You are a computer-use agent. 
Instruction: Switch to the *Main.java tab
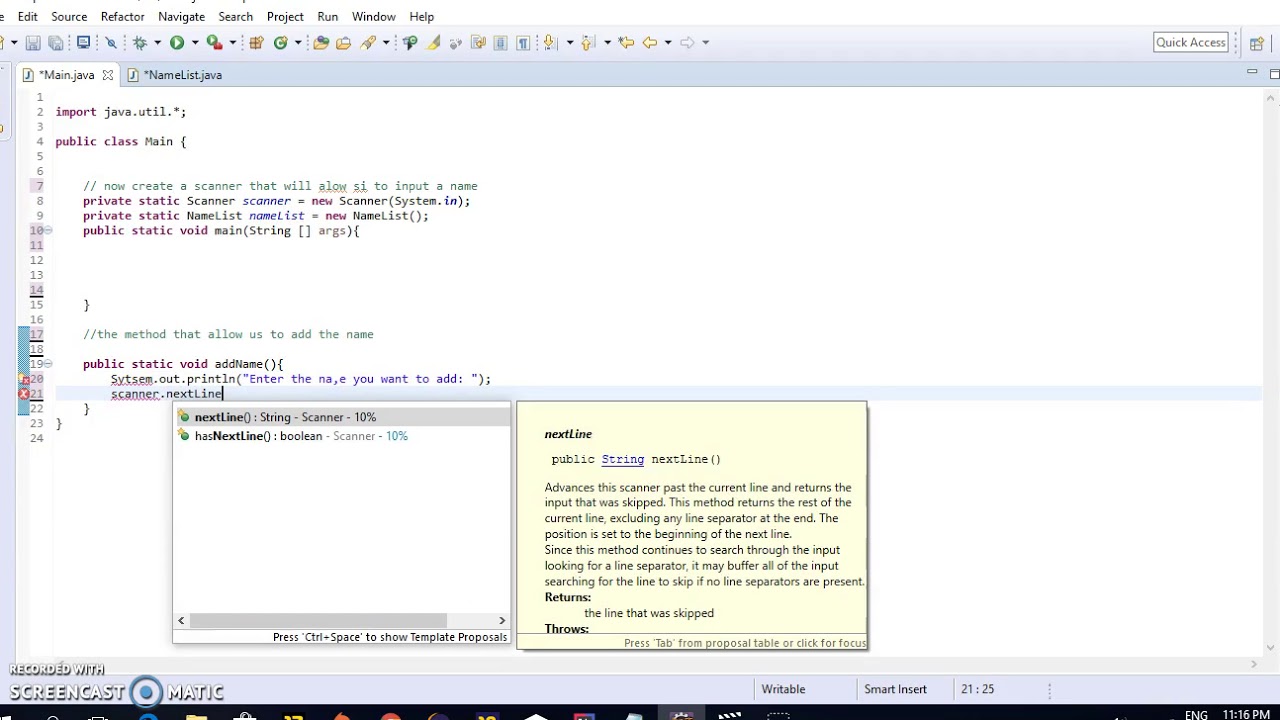coord(66,75)
